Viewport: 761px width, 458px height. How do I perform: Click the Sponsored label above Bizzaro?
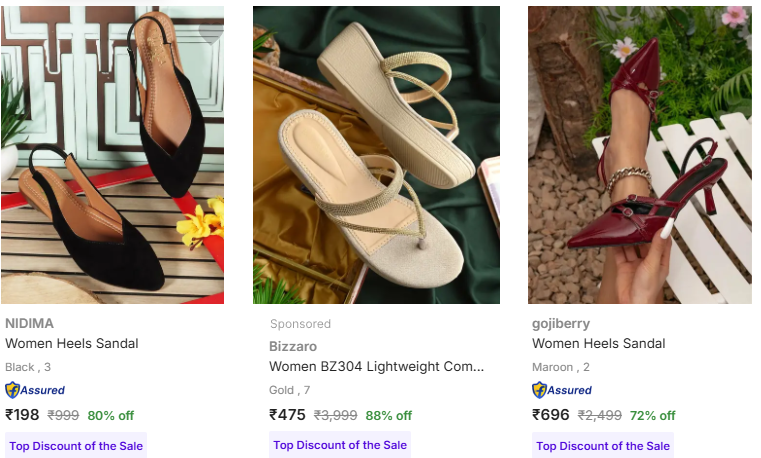coord(300,324)
